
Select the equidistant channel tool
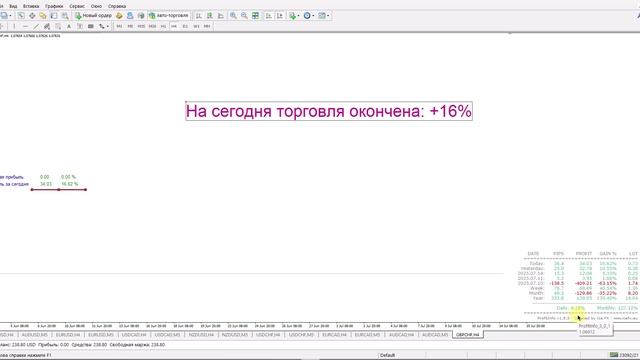[47, 26]
